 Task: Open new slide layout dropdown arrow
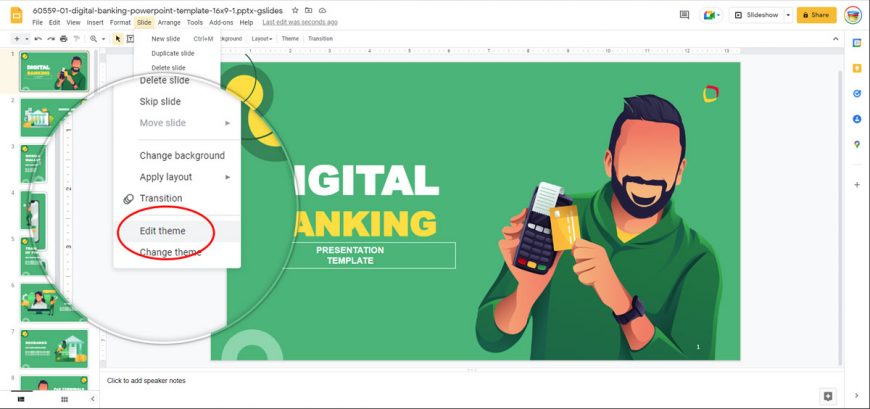pyautogui.click(x=27, y=39)
